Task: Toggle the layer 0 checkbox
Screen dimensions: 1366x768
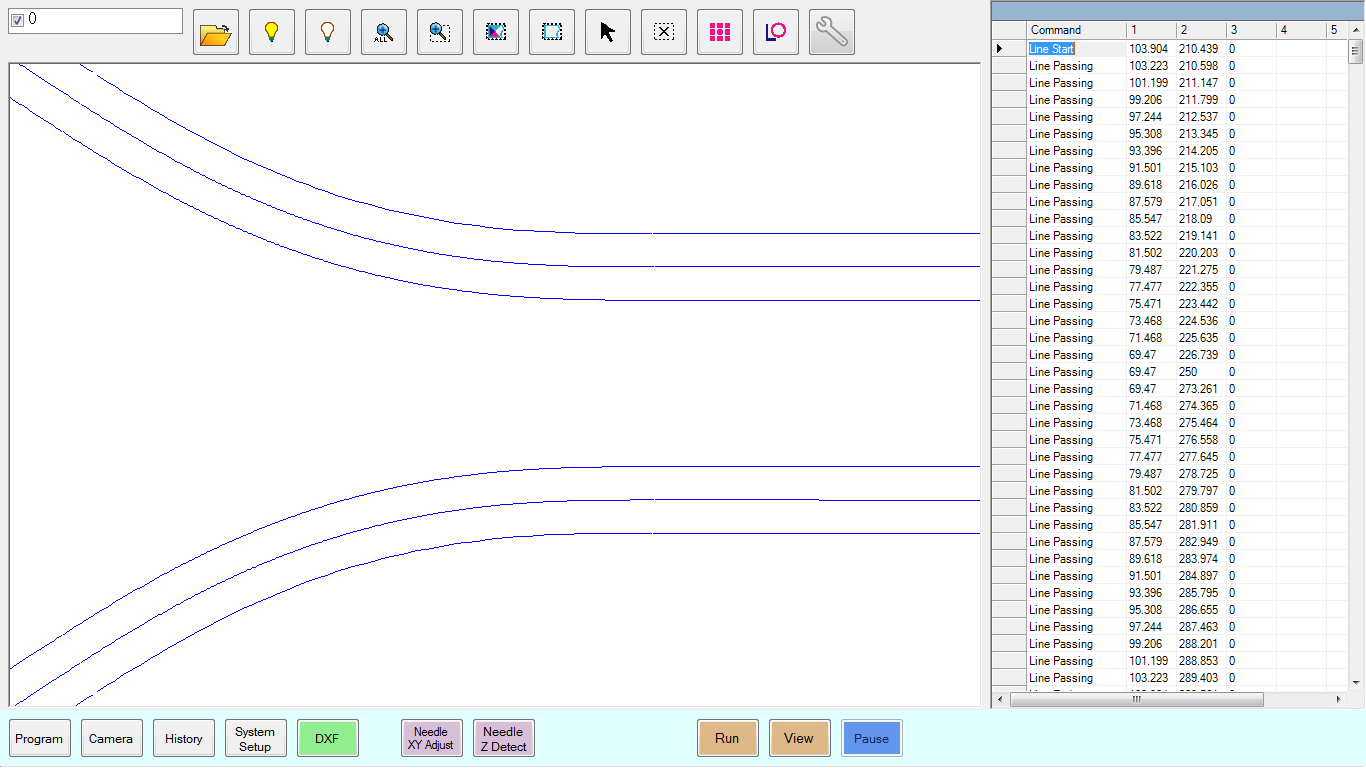Action: point(17,20)
